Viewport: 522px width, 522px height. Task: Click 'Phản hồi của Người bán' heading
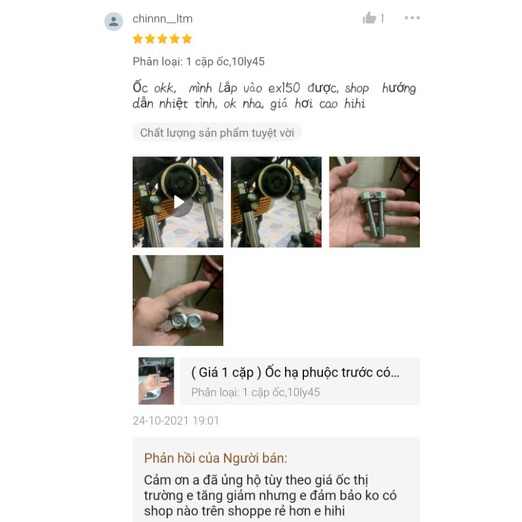click(215, 458)
